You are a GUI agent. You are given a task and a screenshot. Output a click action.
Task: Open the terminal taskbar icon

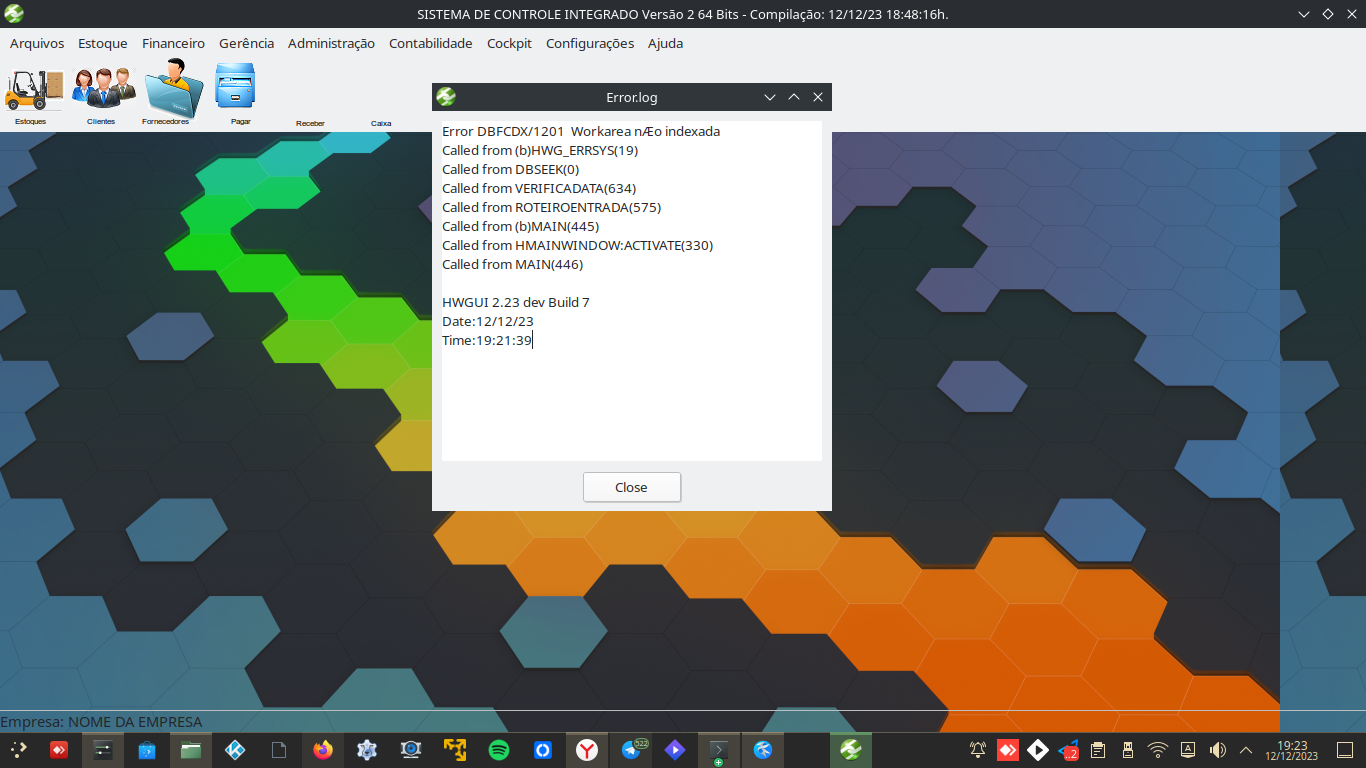tap(719, 750)
